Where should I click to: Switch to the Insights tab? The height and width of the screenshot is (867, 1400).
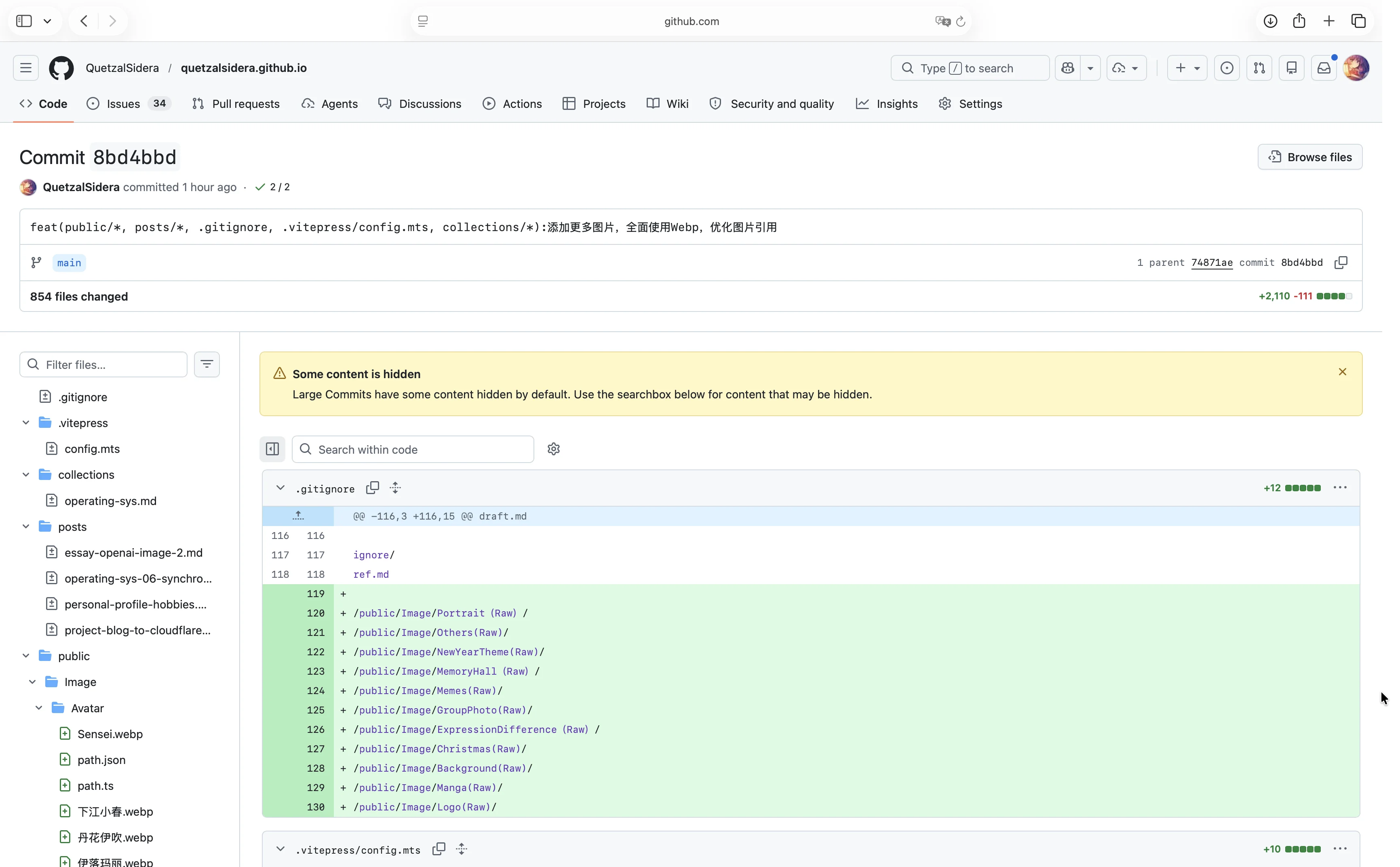tap(887, 104)
